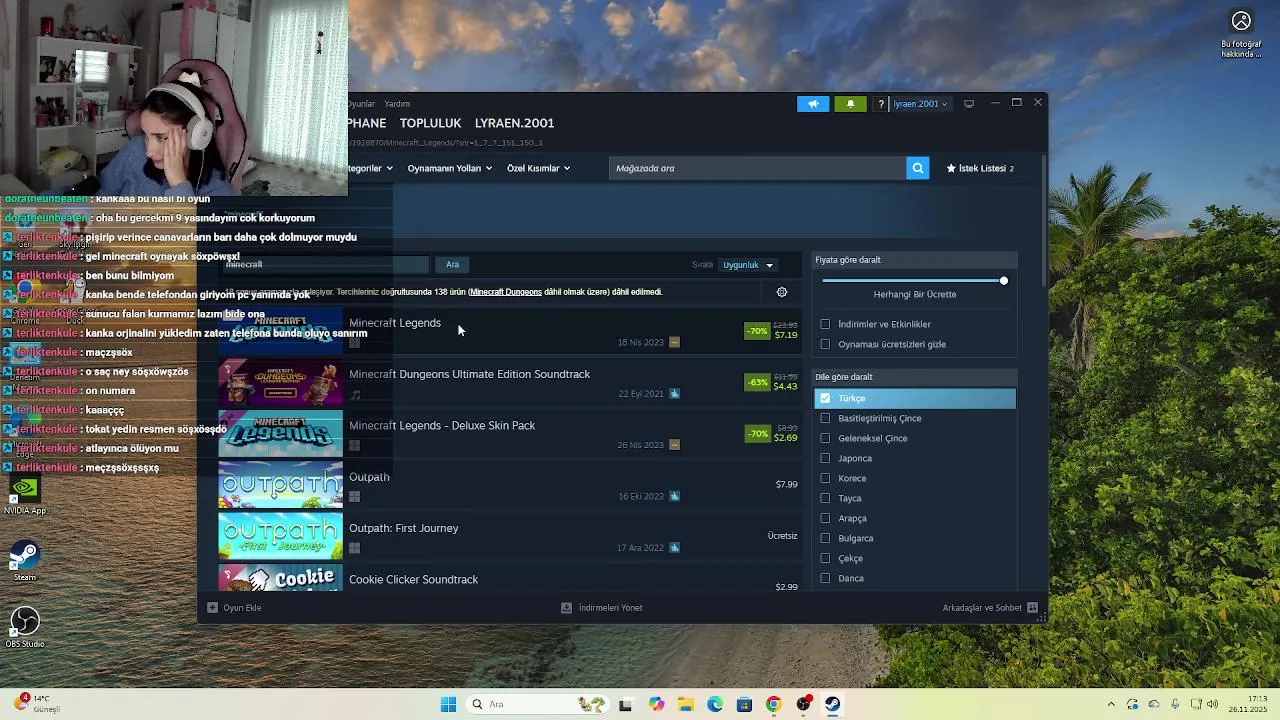Check the Korece language filter
Image resolution: width=1280 pixels, height=720 pixels.
click(825, 478)
